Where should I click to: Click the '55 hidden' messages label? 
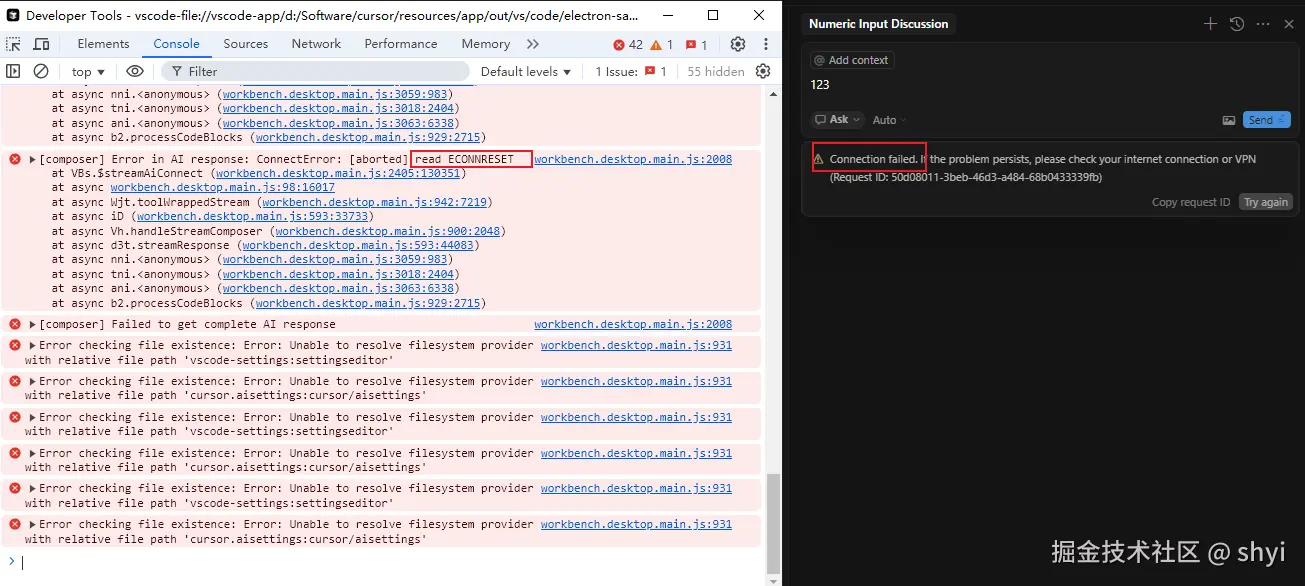click(x=716, y=71)
